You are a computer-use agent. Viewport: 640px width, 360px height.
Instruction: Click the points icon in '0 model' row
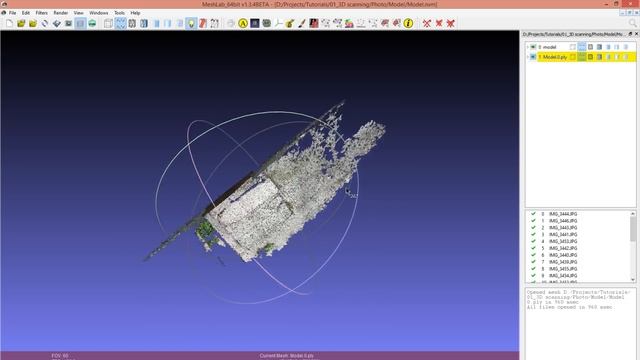(x=582, y=47)
